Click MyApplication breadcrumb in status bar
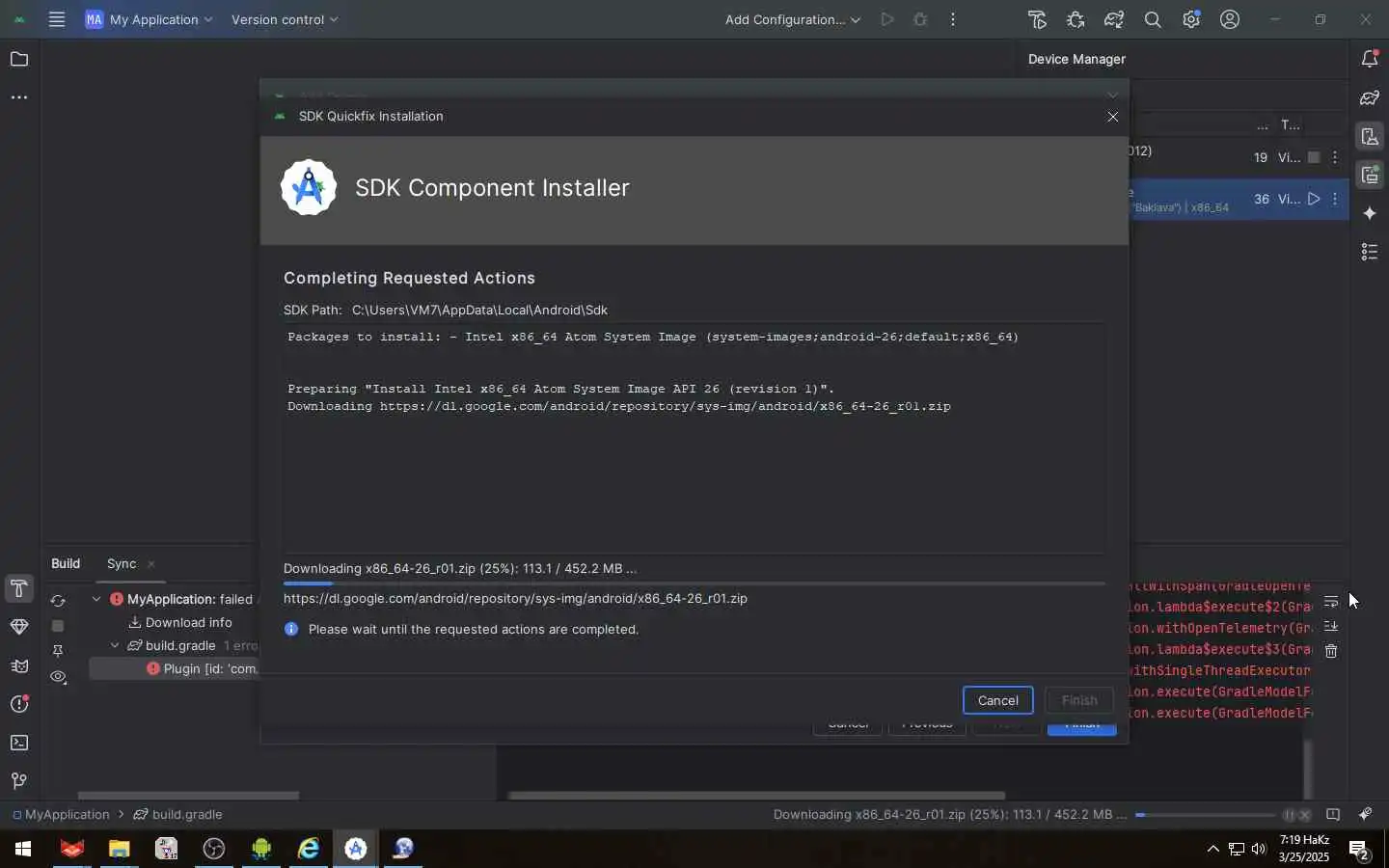 click(x=61, y=815)
